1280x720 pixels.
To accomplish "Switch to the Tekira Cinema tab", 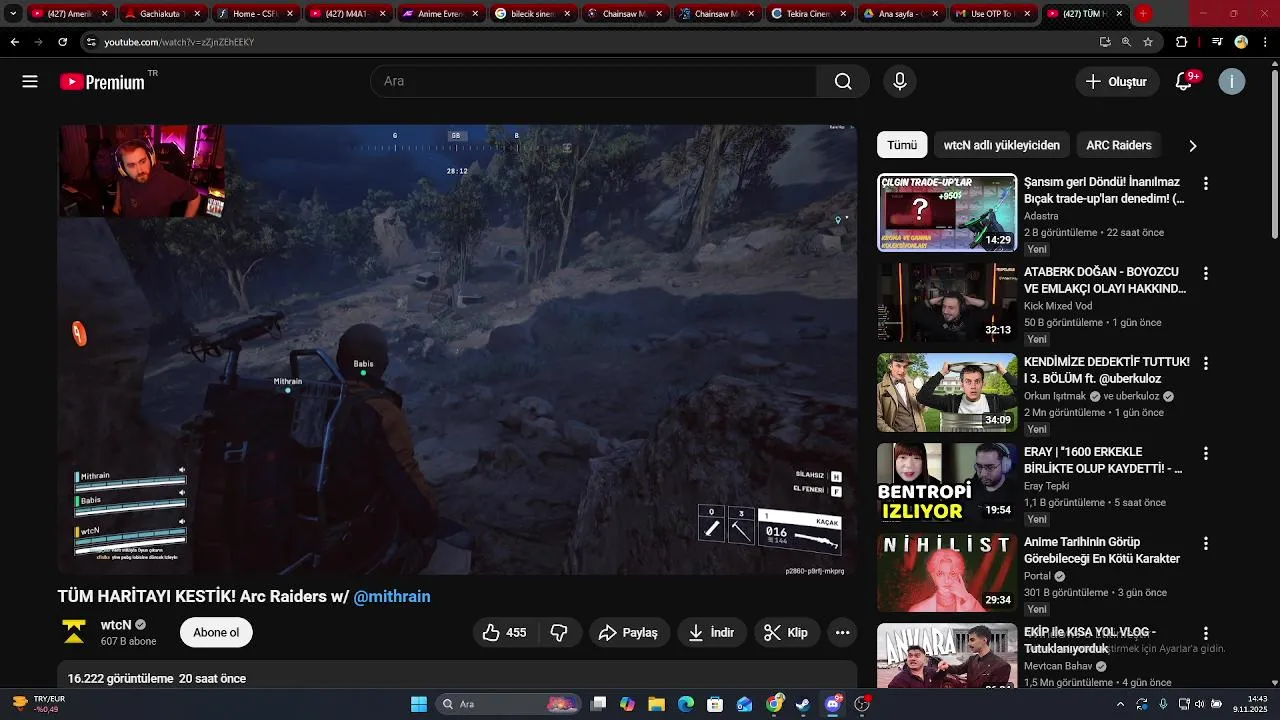I will point(808,14).
